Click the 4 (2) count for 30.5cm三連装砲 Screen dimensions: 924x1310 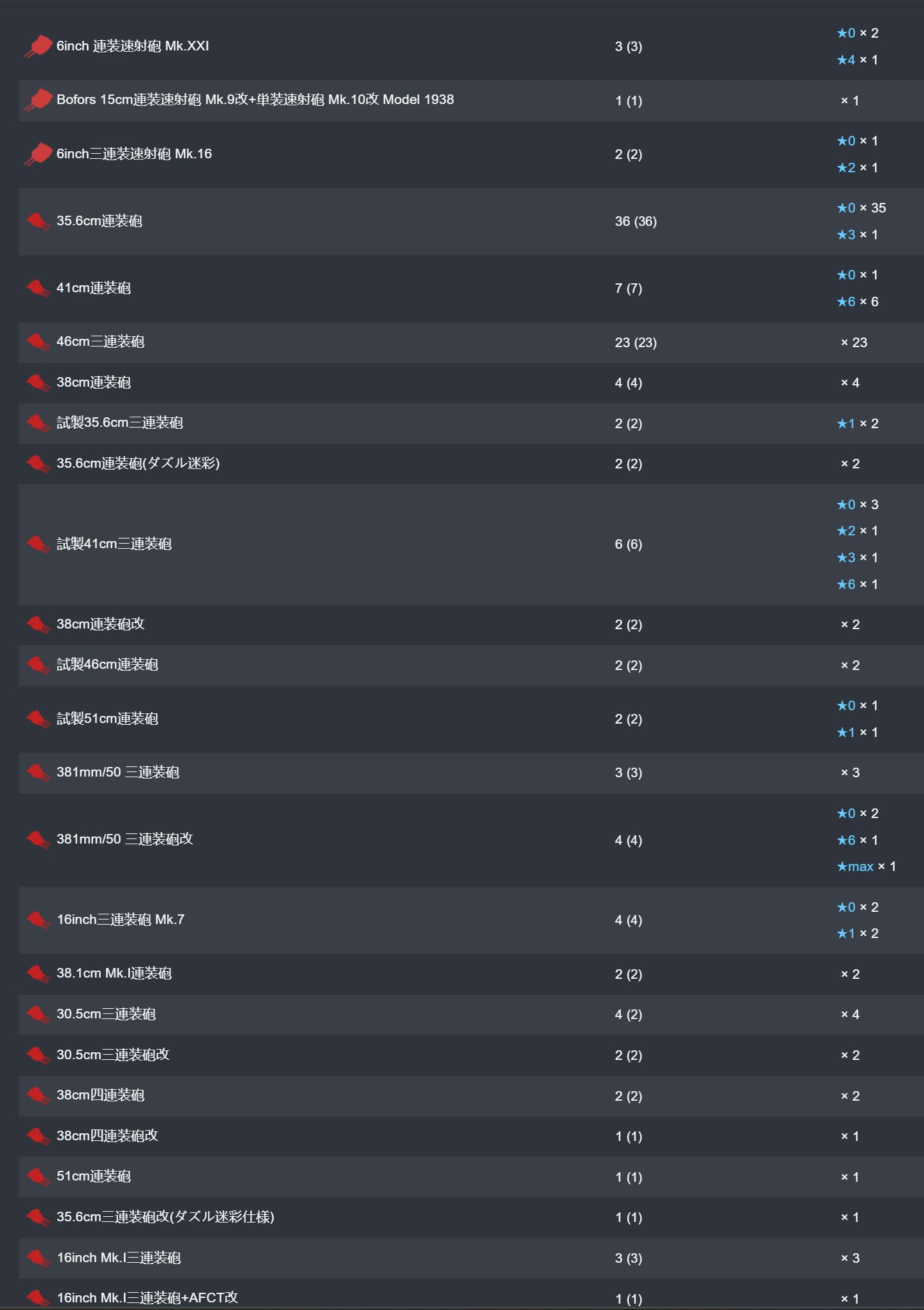(629, 1015)
